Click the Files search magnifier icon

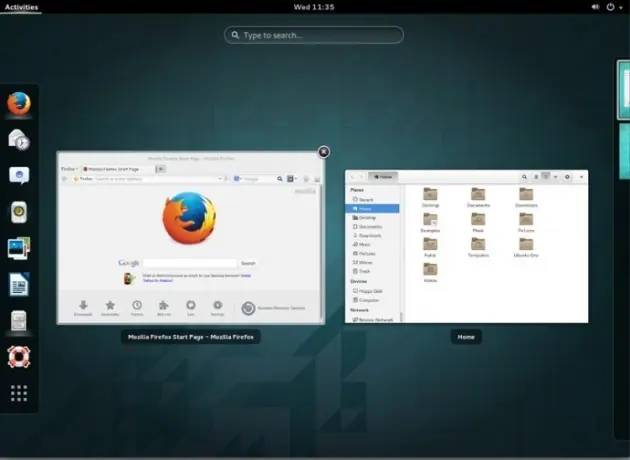[524, 177]
